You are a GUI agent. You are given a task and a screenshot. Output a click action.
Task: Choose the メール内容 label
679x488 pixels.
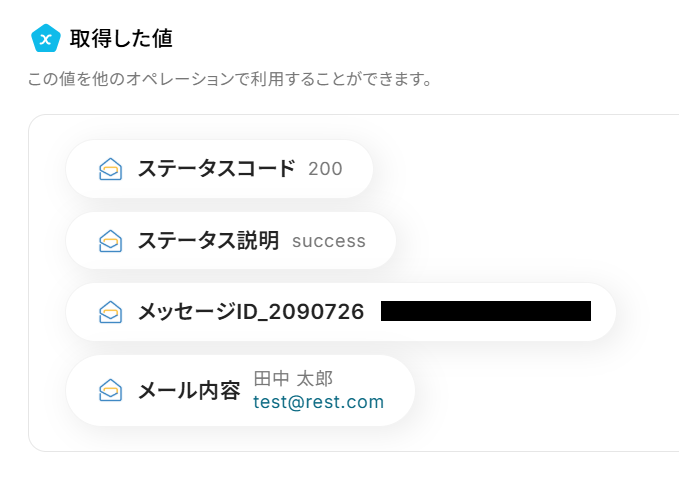tap(189, 390)
